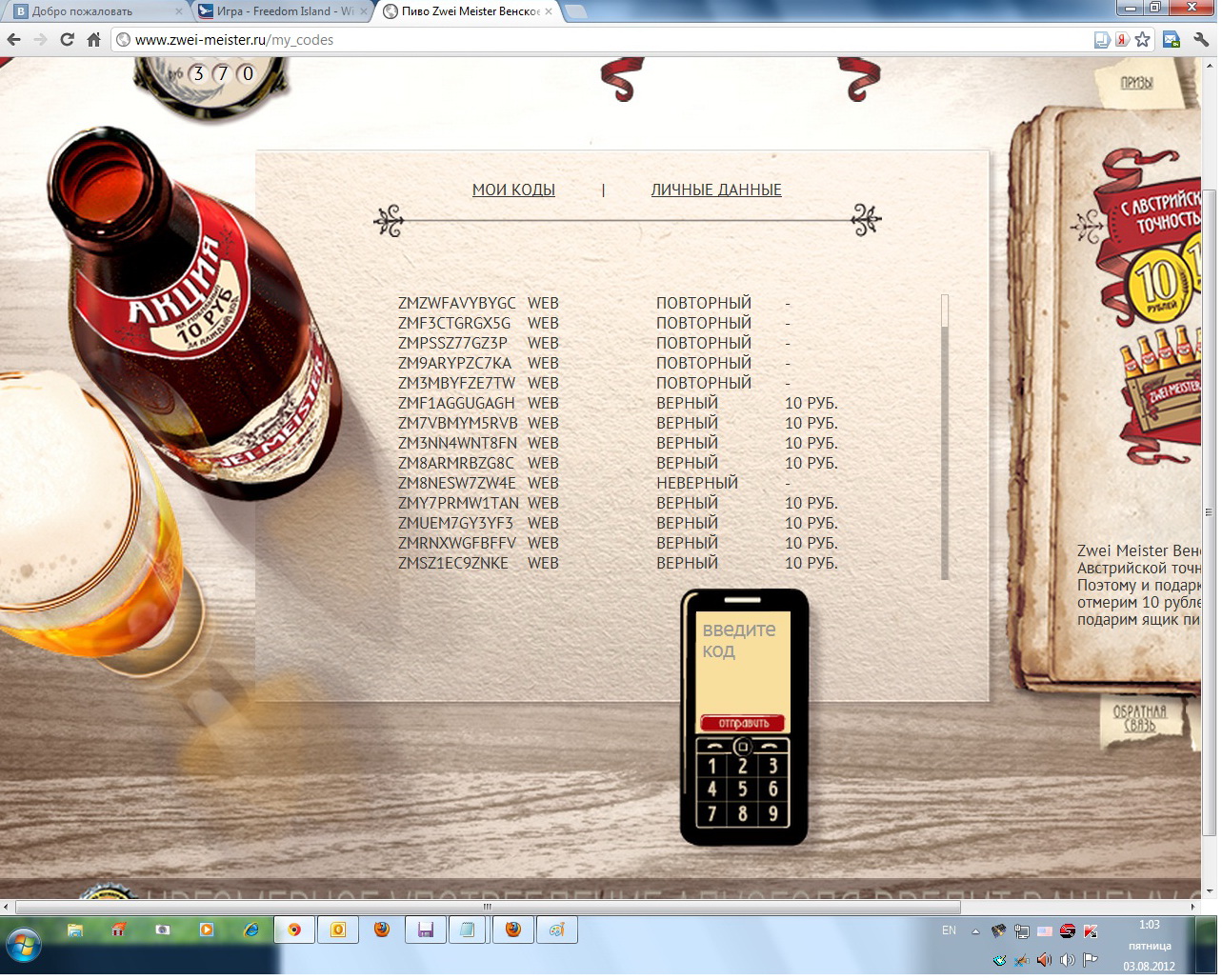The height and width of the screenshot is (980, 1222).
Task: Click the red Yandex icon in address bar
Action: [x=1123, y=40]
